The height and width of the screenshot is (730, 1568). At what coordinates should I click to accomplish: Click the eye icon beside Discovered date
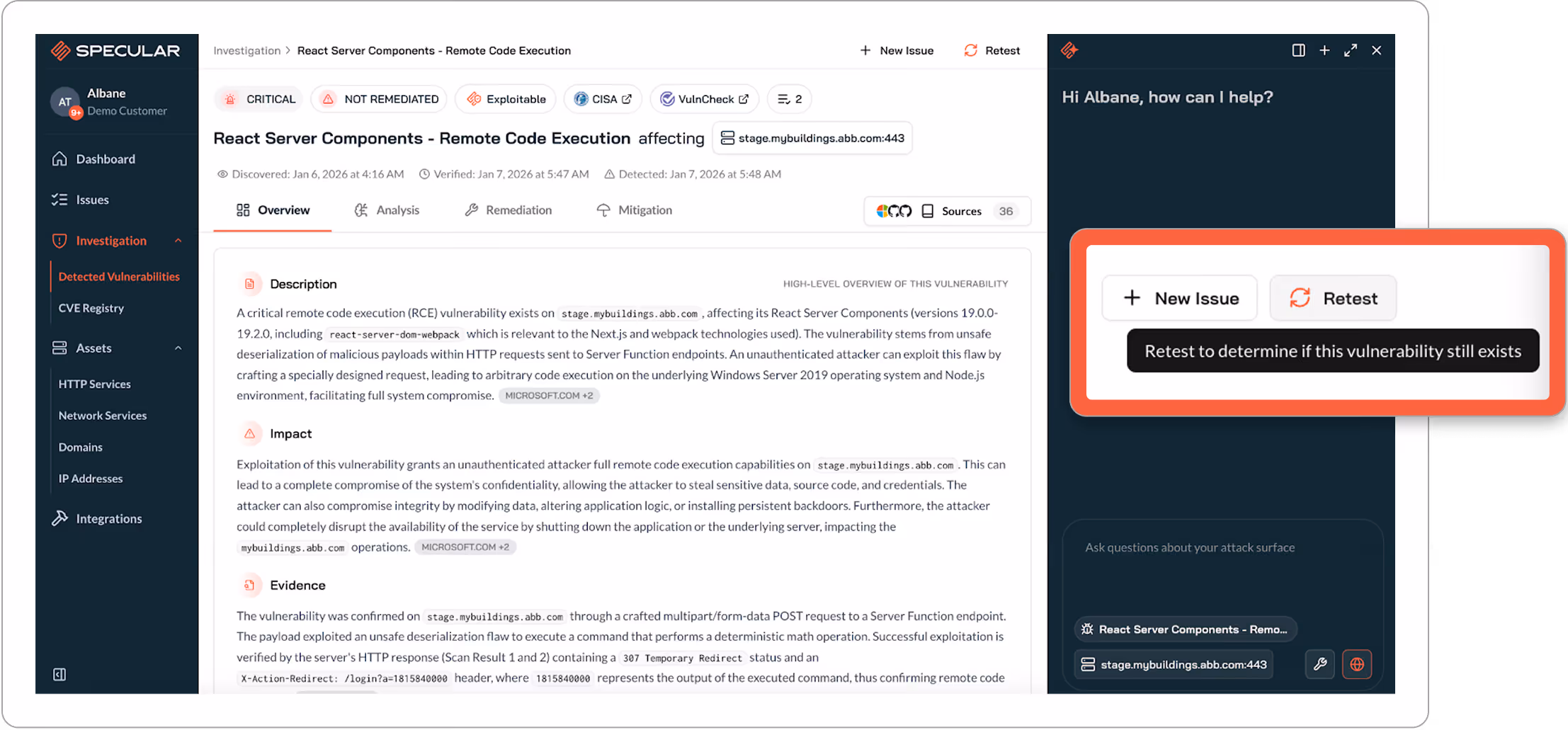tap(222, 174)
